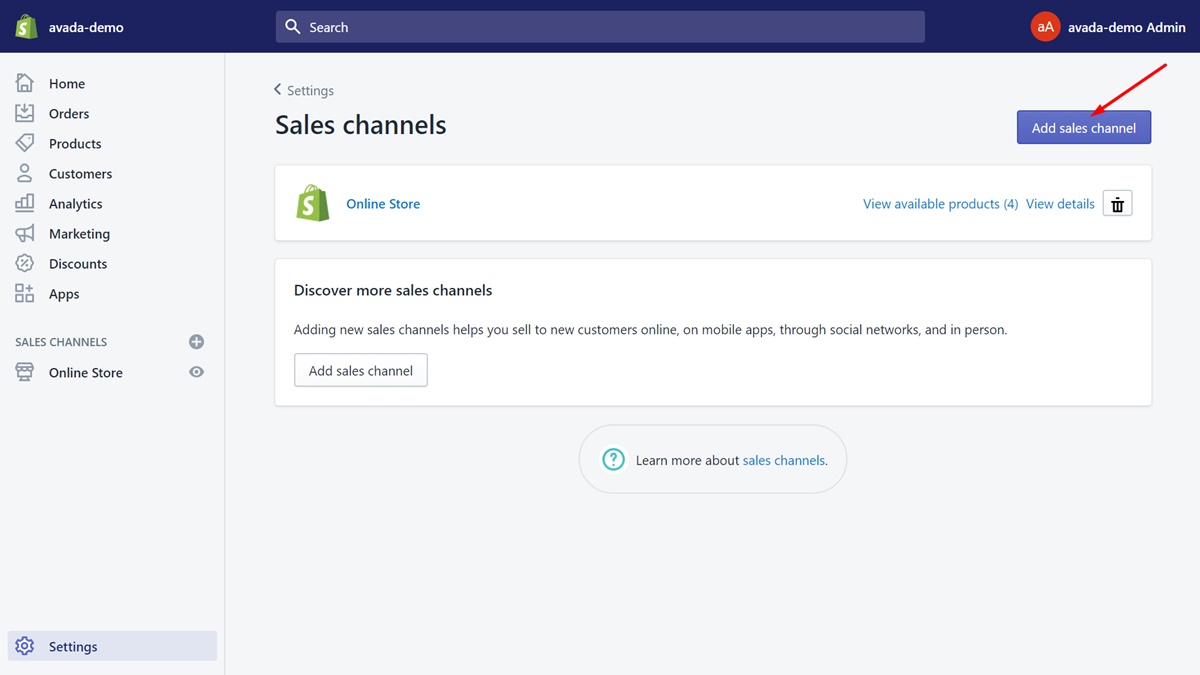Screen dimensions: 1200x675
Task: Select Online Store in the sidebar
Action: point(85,373)
